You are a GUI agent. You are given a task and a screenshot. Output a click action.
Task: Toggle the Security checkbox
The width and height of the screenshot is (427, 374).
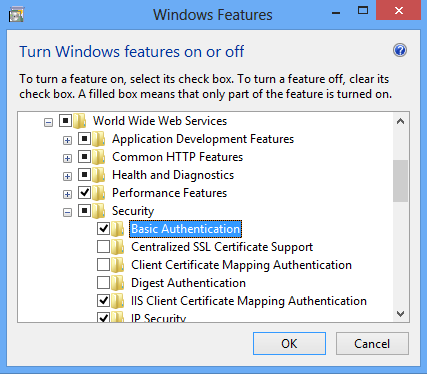click(x=84, y=211)
